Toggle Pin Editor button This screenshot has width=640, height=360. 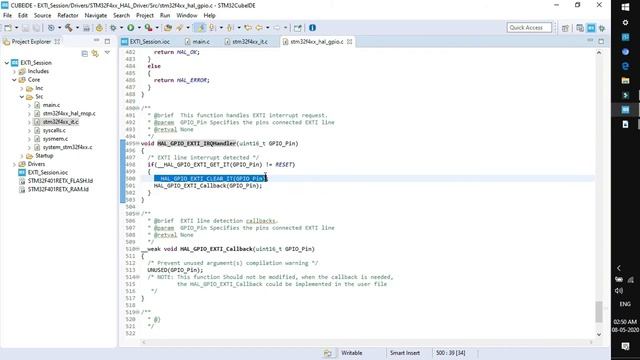tap(298, 28)
